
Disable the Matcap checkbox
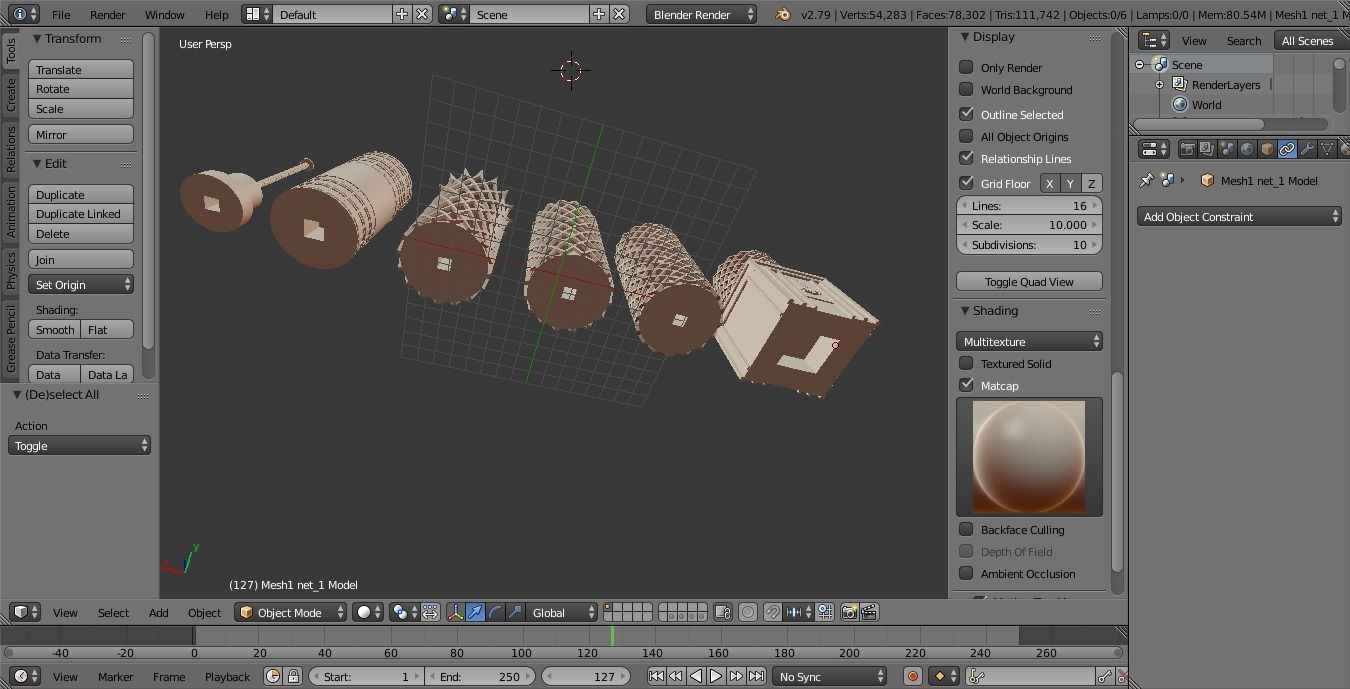tap(966, 385)
